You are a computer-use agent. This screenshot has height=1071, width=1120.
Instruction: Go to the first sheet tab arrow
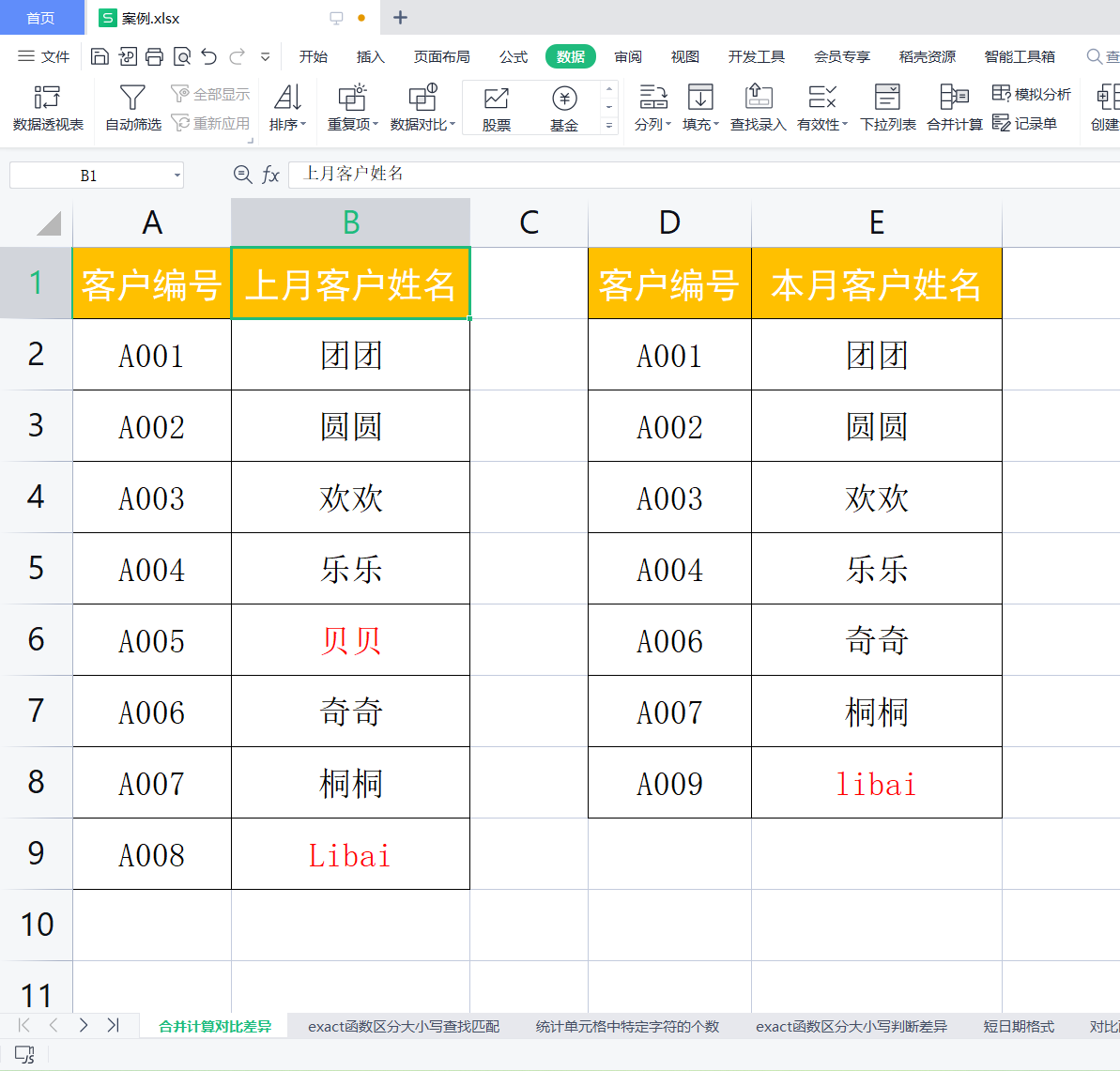[x=23, y=1025]
